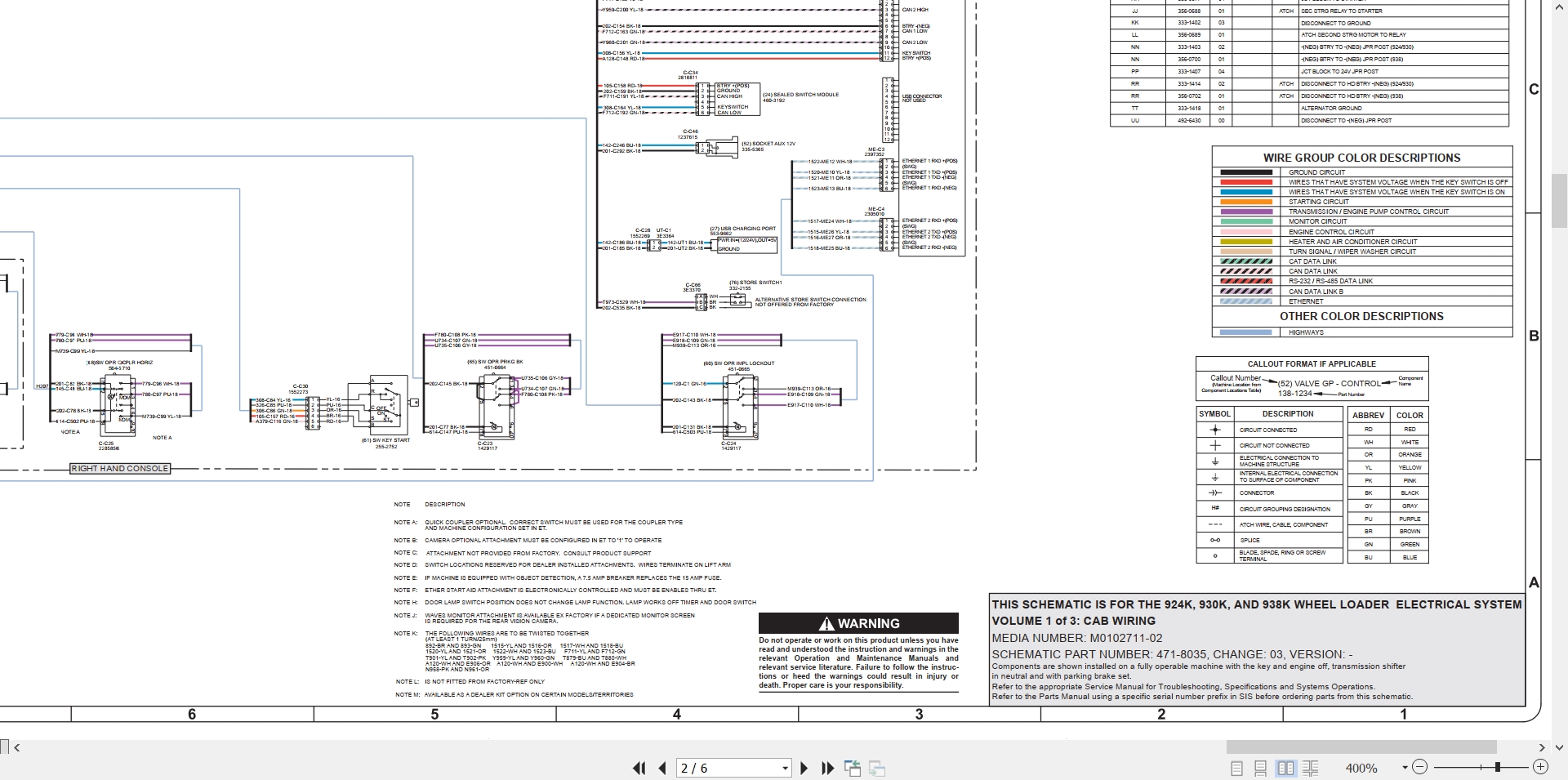Select the two-page facing layout
1568x780 pixels.
tap(1285, 768)
